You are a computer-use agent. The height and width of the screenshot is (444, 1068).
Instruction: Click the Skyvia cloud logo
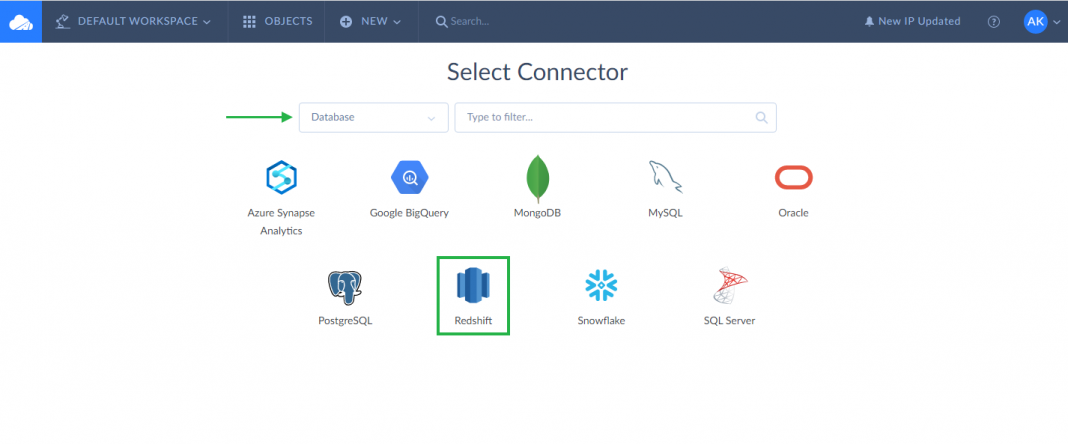tap(21, 21)
